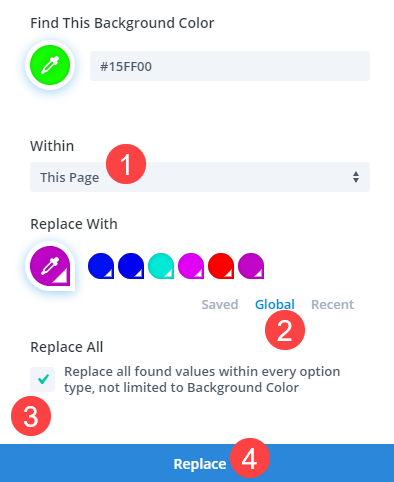Open the green eyedropper color picker
The height and width of the screenshot is (482, 394).
(x=50, y=65)
